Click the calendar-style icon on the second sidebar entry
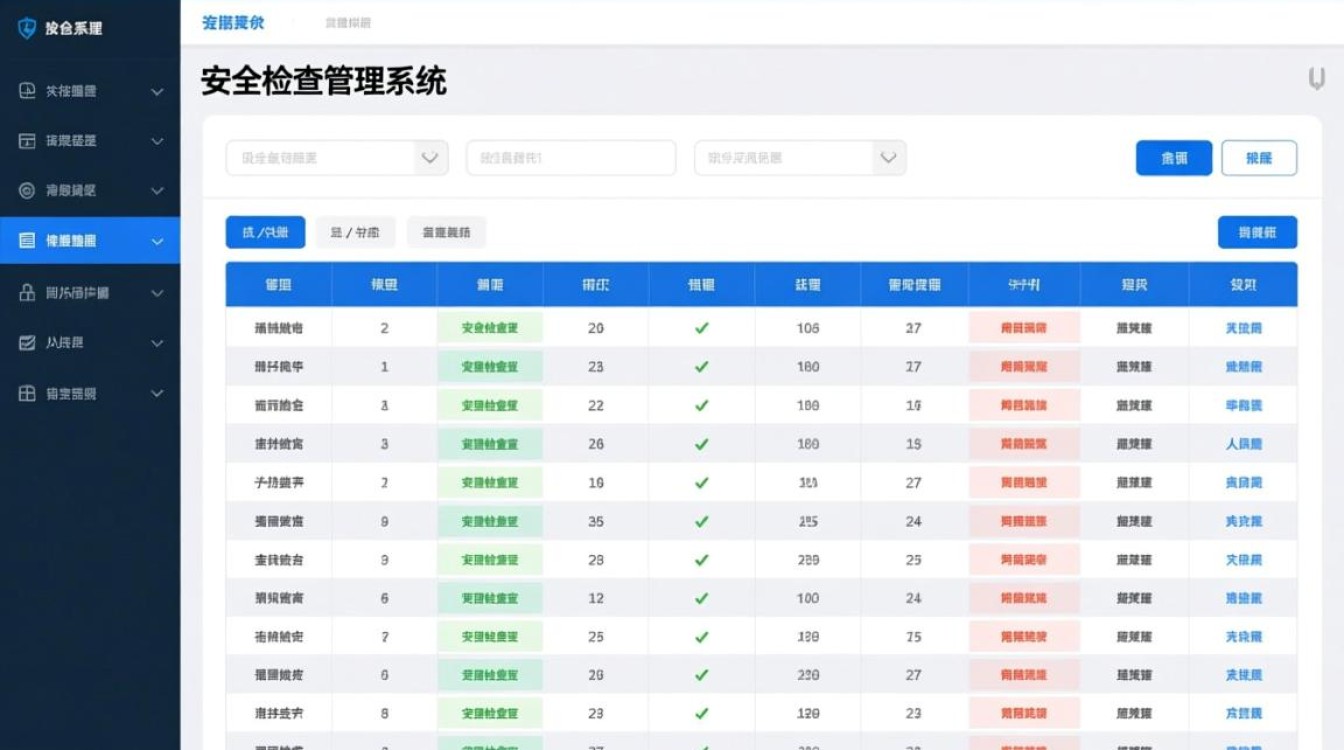 (x=26, y=141)
